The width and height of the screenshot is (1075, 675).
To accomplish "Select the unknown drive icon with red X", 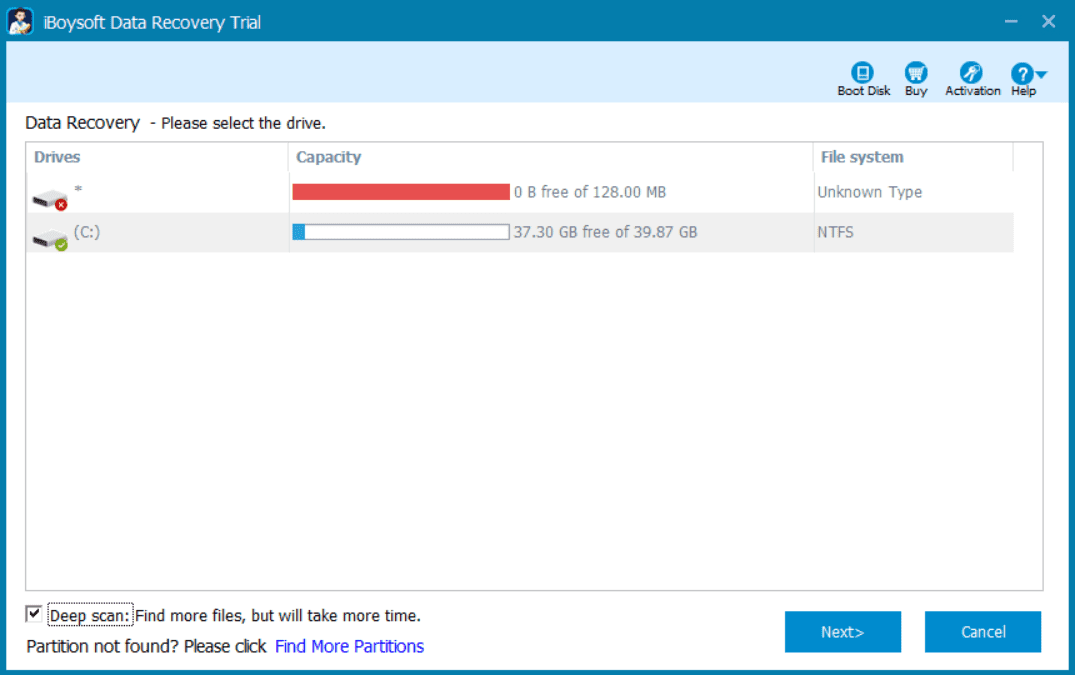I will click(x=50, y=199).
